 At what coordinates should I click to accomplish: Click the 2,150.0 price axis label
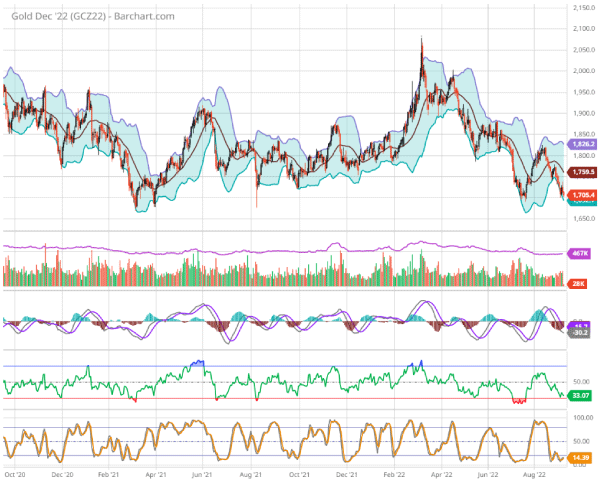point(583,9)
